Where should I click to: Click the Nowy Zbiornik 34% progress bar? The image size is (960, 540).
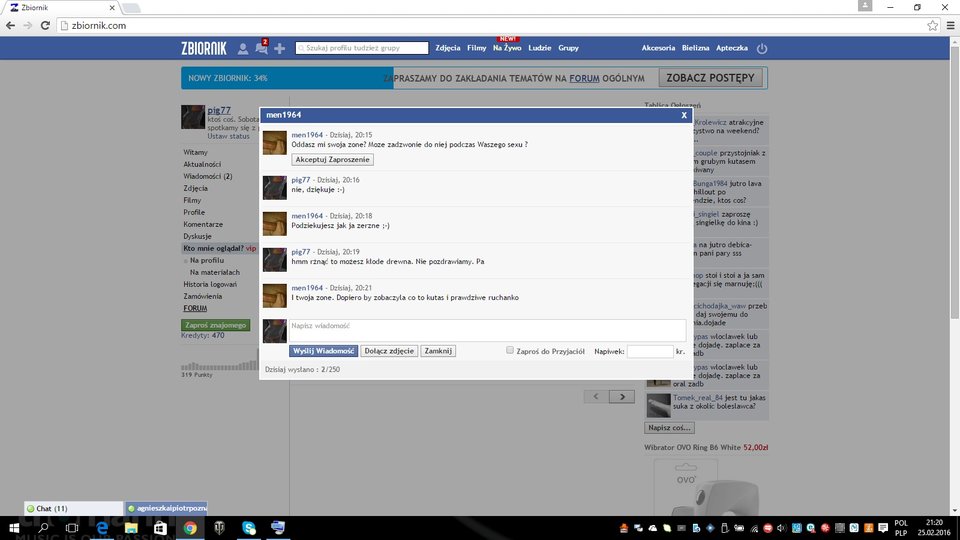(286, 78)
